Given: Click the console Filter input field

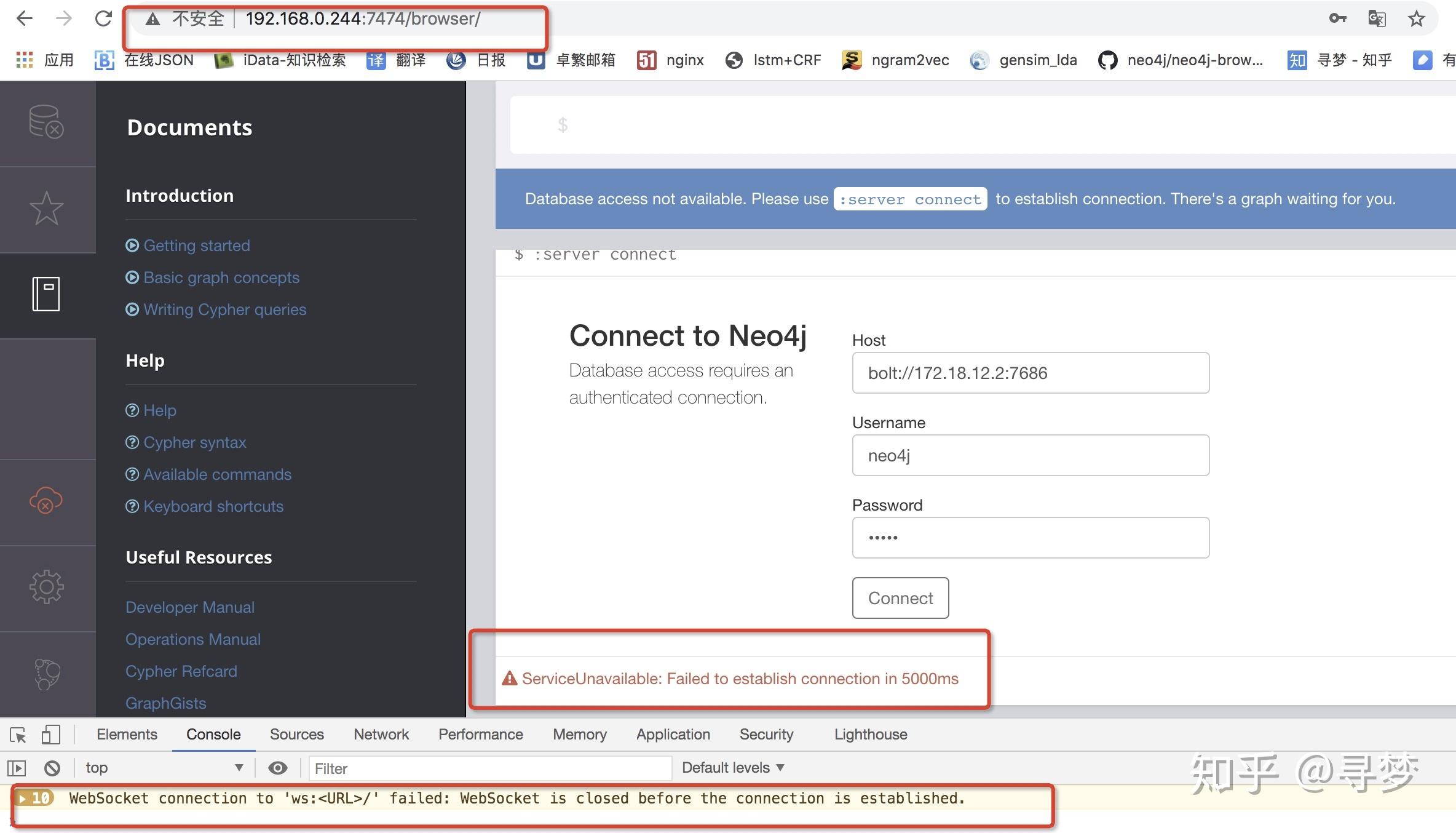Looking at the screenshot, I should click(489, 768).
